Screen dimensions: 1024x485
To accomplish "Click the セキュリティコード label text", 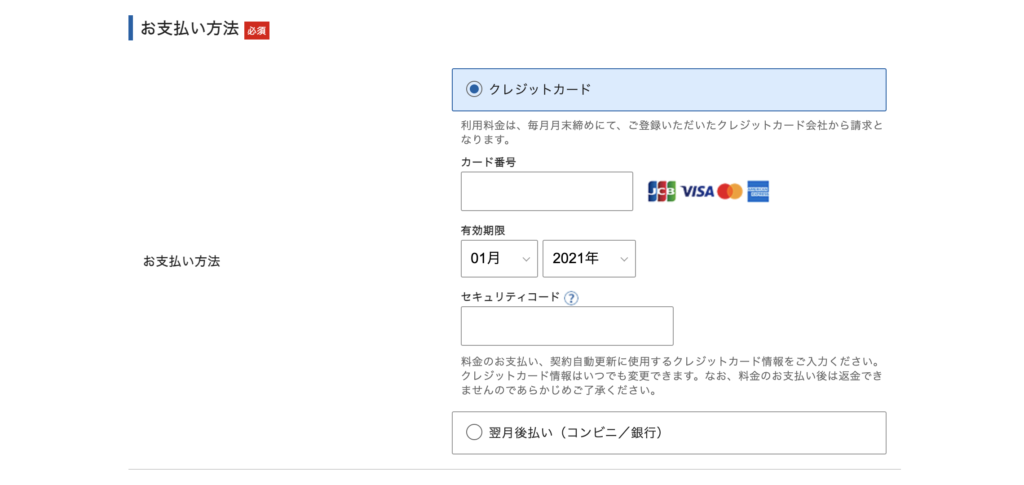I will [x=510, y=296].
